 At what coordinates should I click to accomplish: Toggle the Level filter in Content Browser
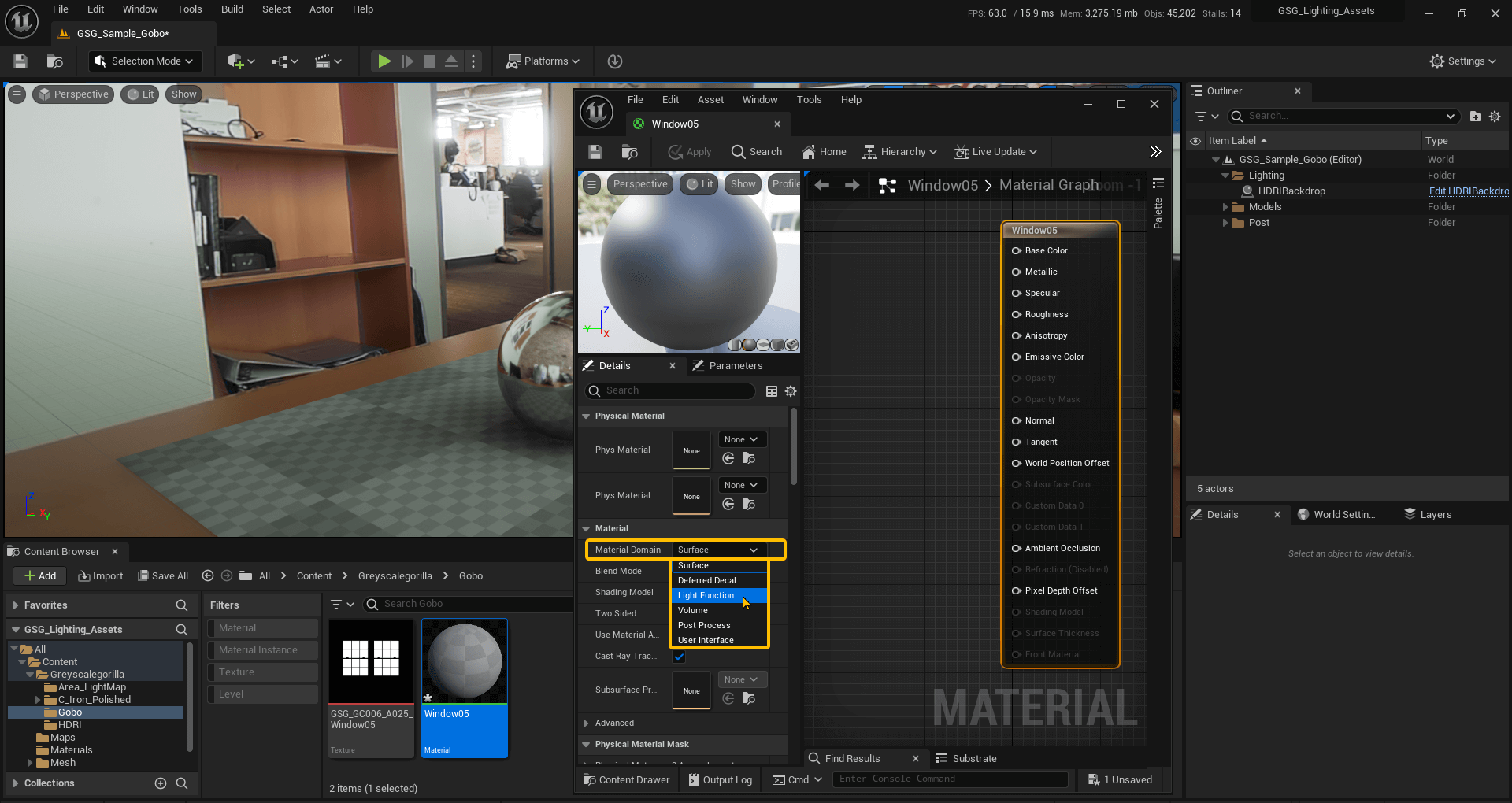click(263, 694)
